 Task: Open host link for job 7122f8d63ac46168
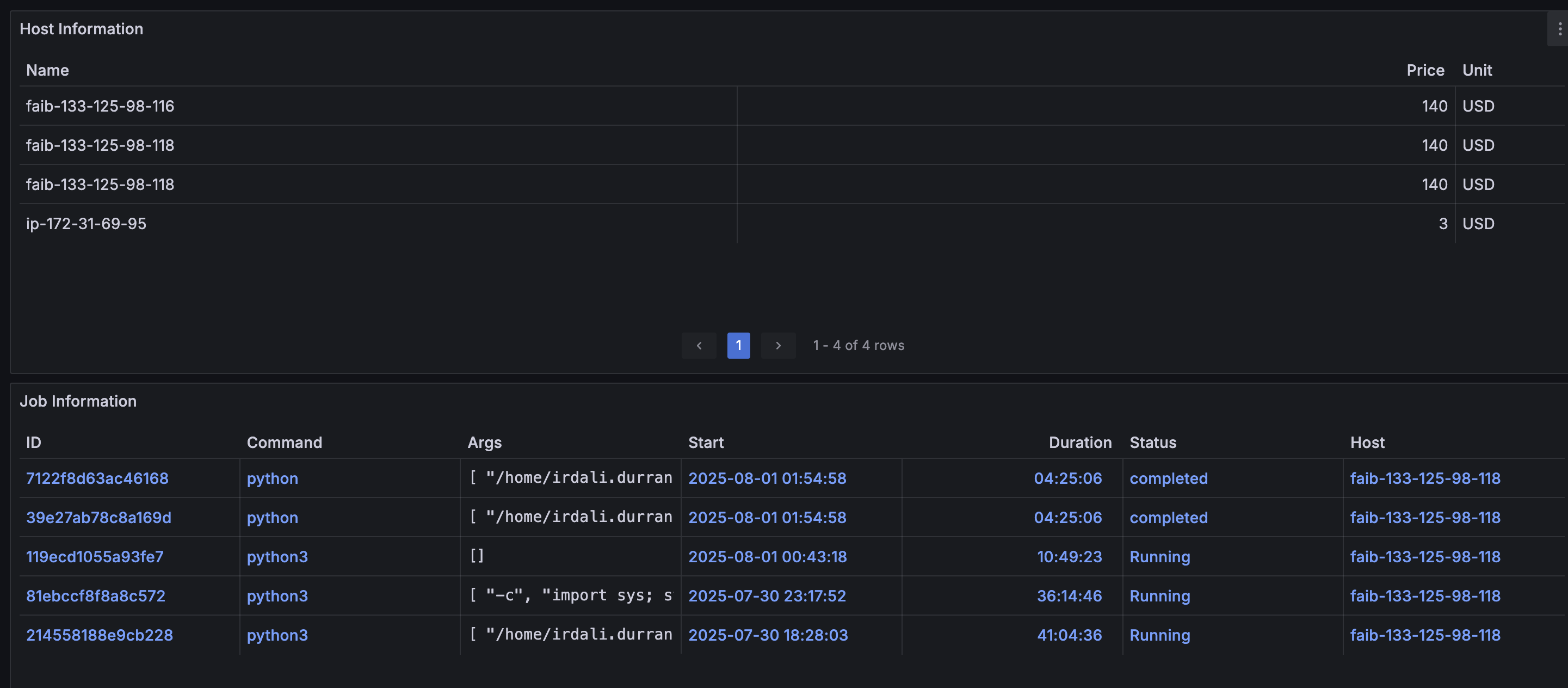1425,478
